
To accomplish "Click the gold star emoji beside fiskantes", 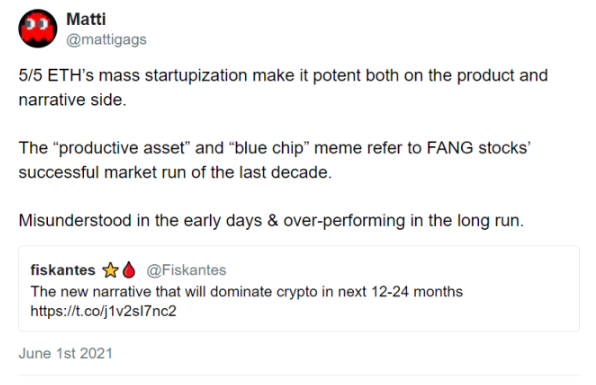I will click(110, 270).
